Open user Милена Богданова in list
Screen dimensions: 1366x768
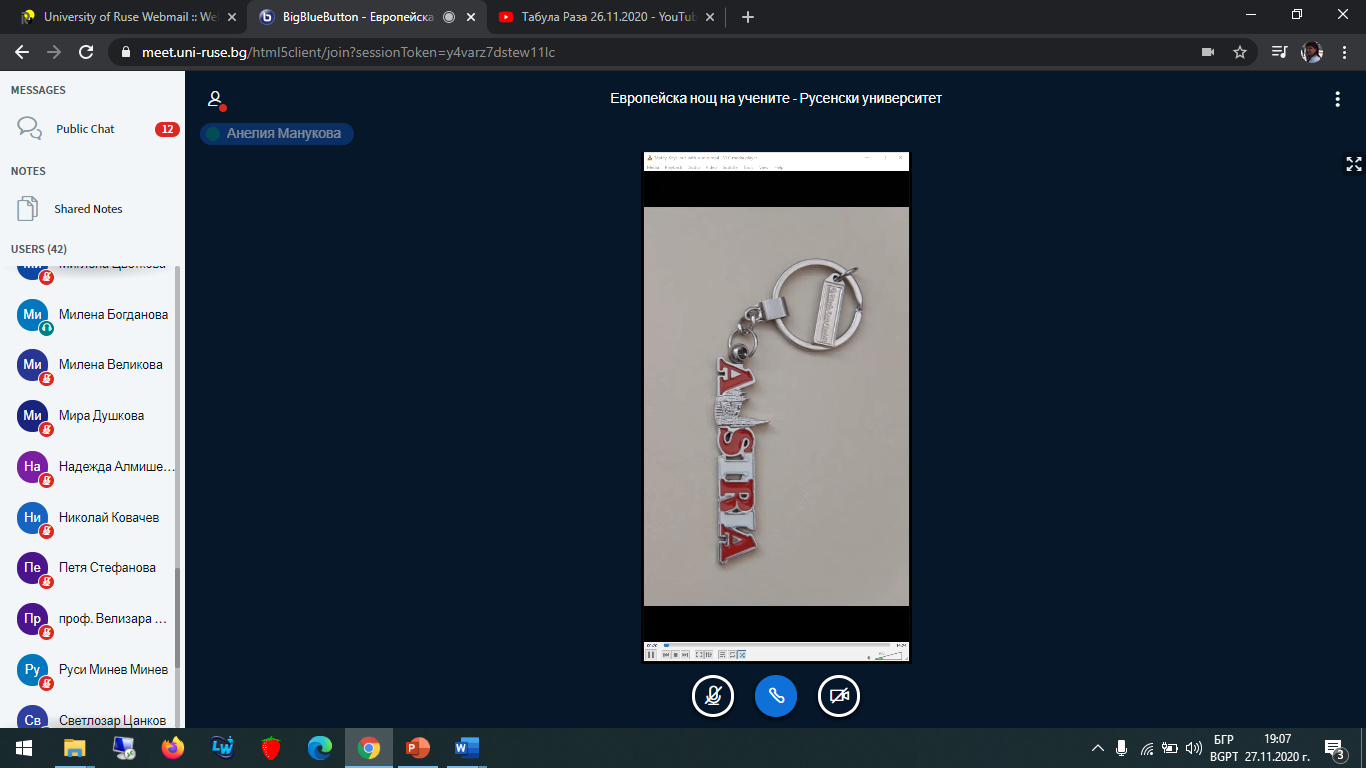[113, 314]
